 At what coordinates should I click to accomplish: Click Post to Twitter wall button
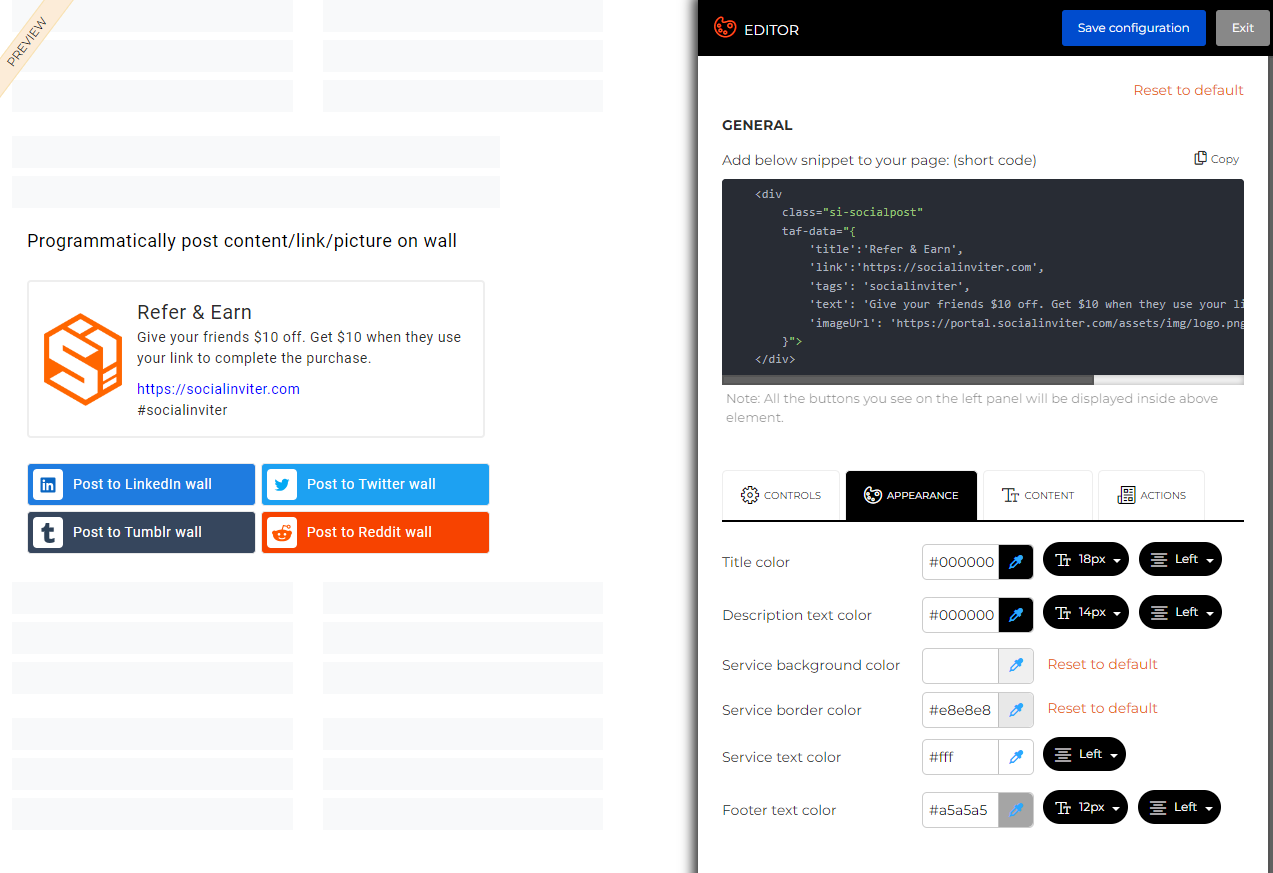click(x=375, y=484)
